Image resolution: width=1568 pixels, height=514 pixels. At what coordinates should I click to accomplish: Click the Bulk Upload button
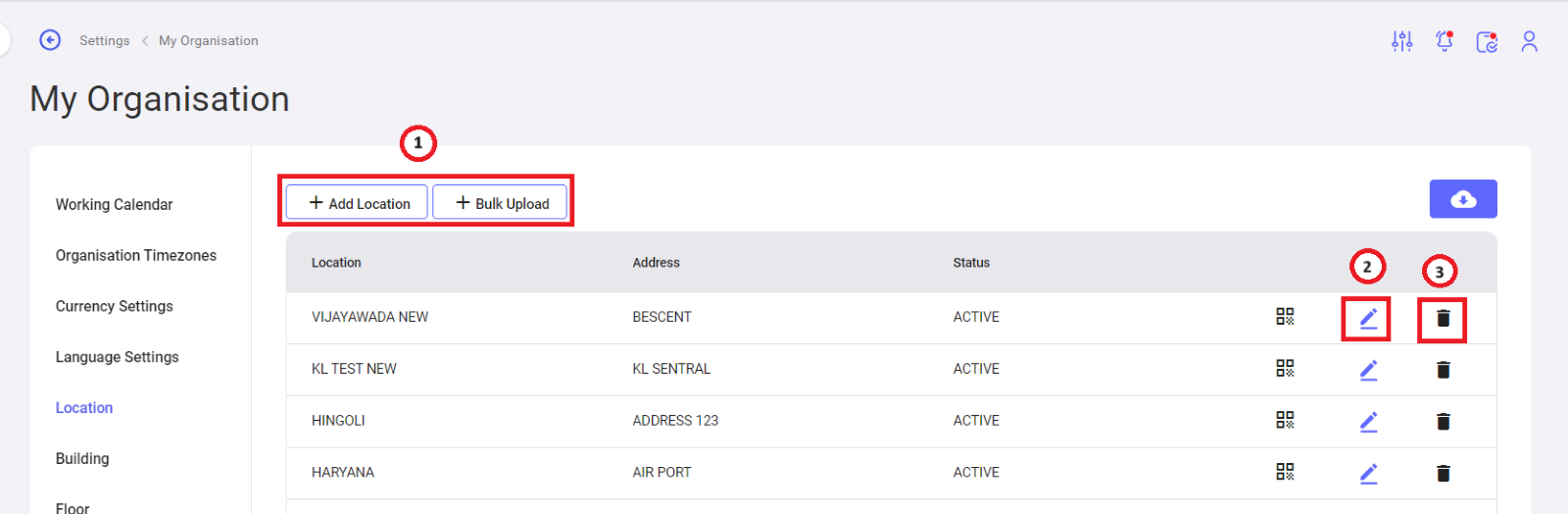coord(500,202)
